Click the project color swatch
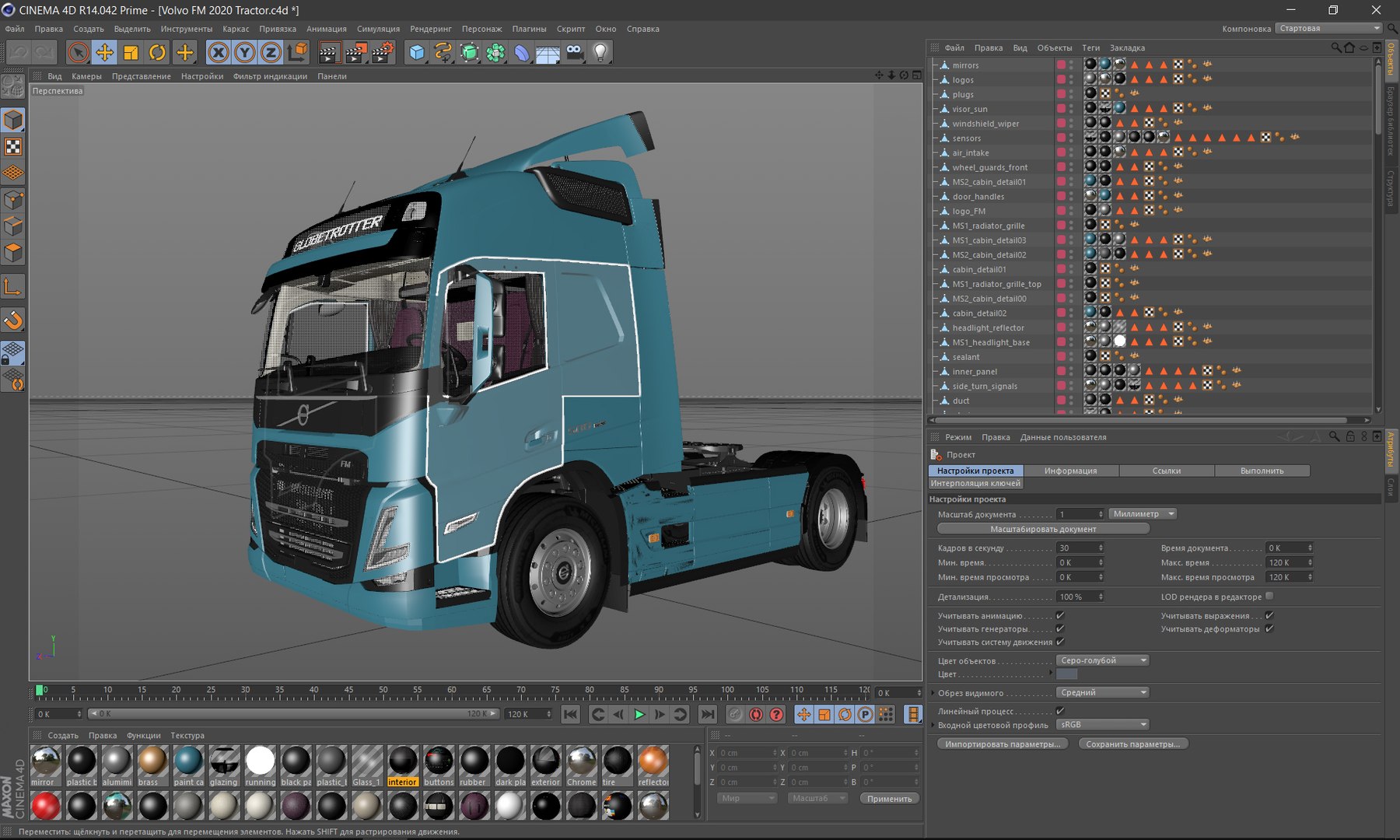The image size is (1400, 840). click(x=1066, y=674)
